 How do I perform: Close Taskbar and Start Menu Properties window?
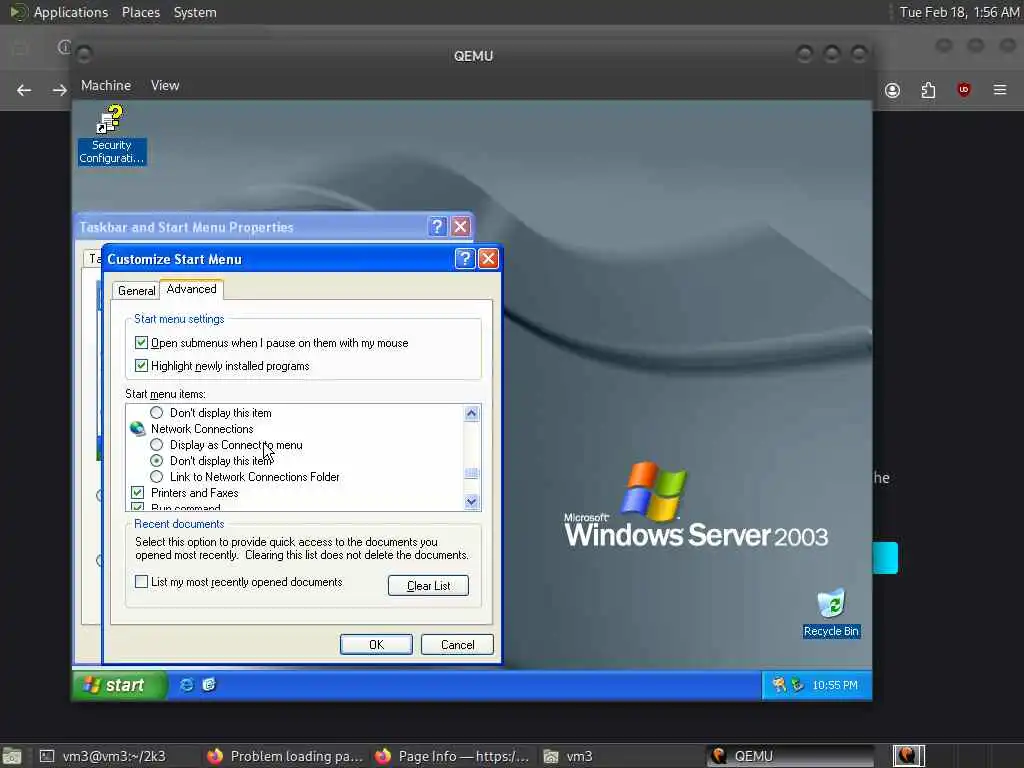tap(460, 227)
